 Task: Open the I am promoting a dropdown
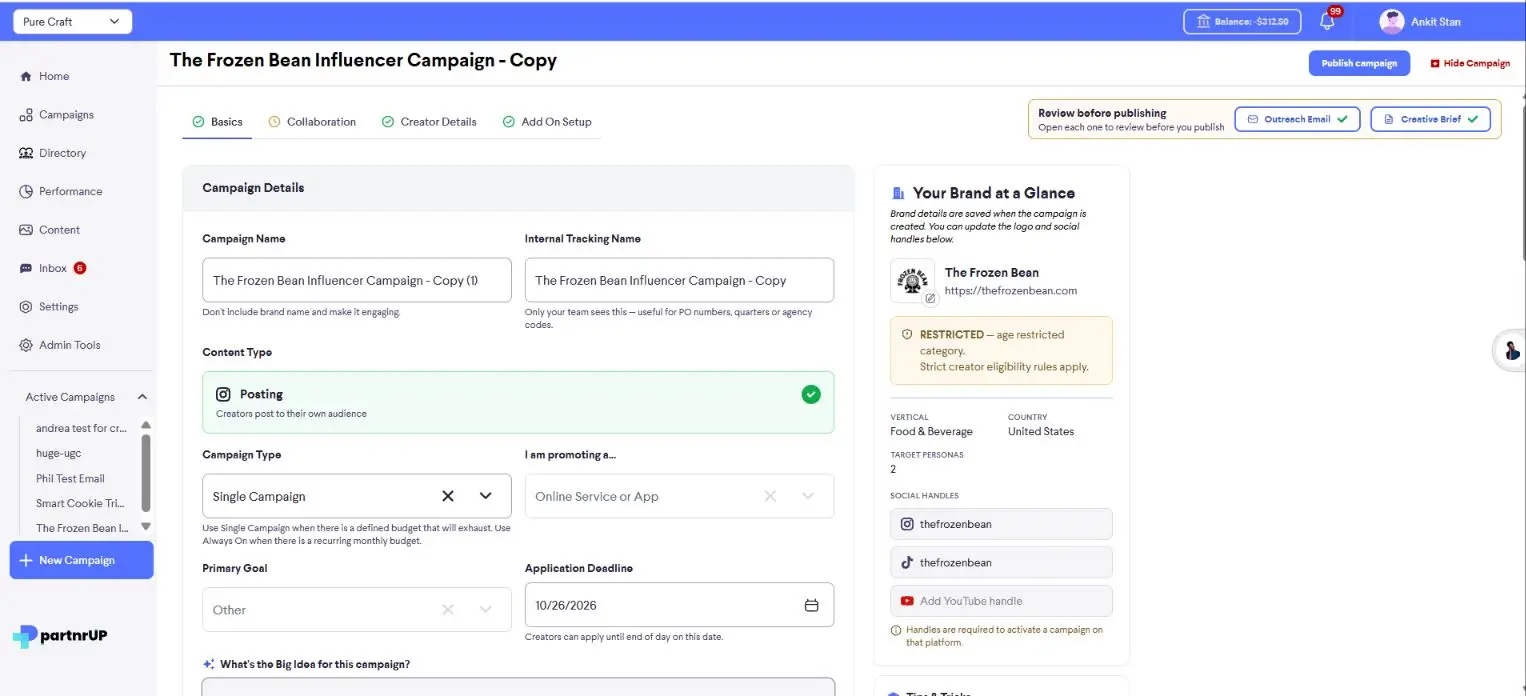coord(679,496)
